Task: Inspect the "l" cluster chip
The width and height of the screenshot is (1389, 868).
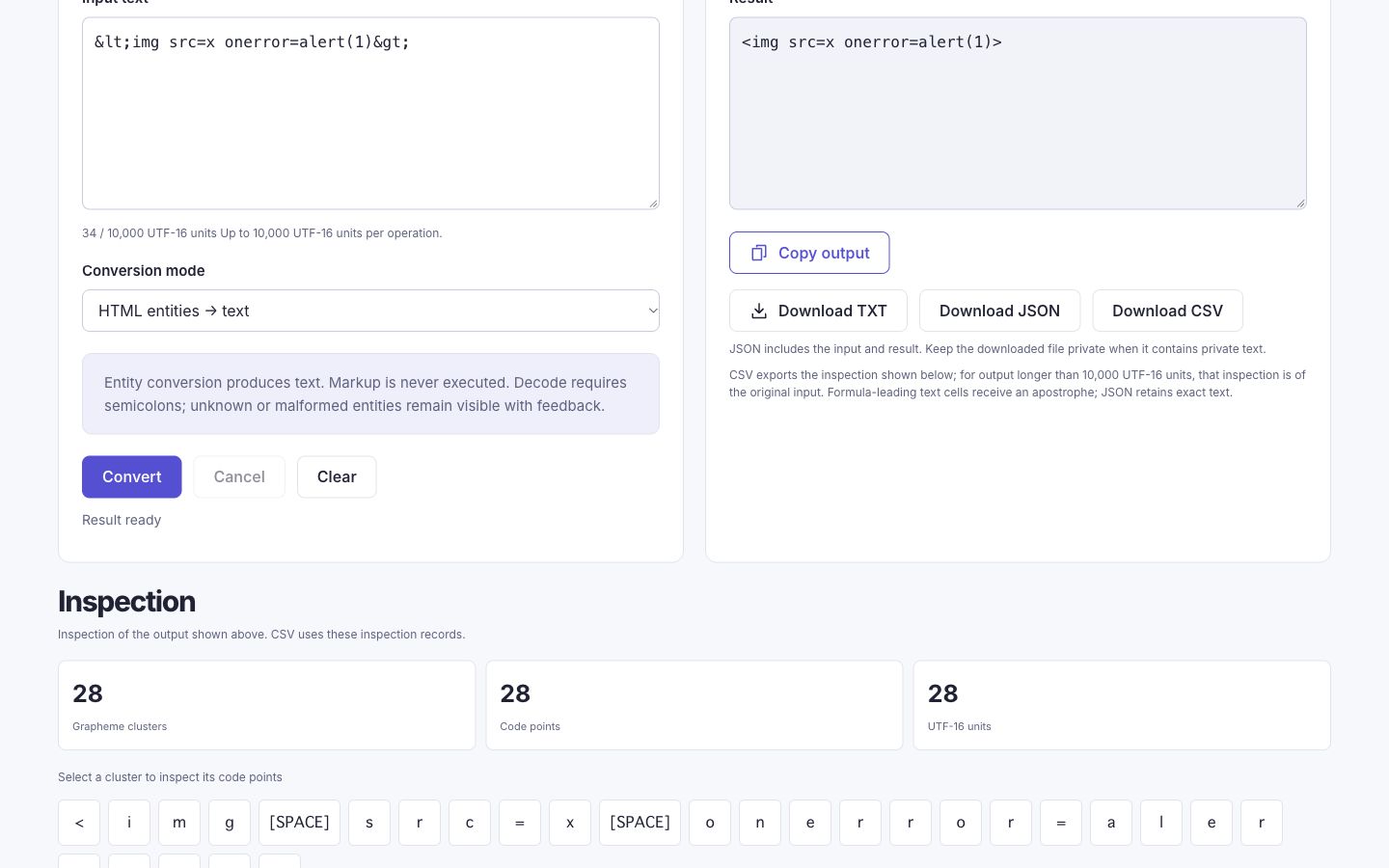Action: [x=1161, y=823]
